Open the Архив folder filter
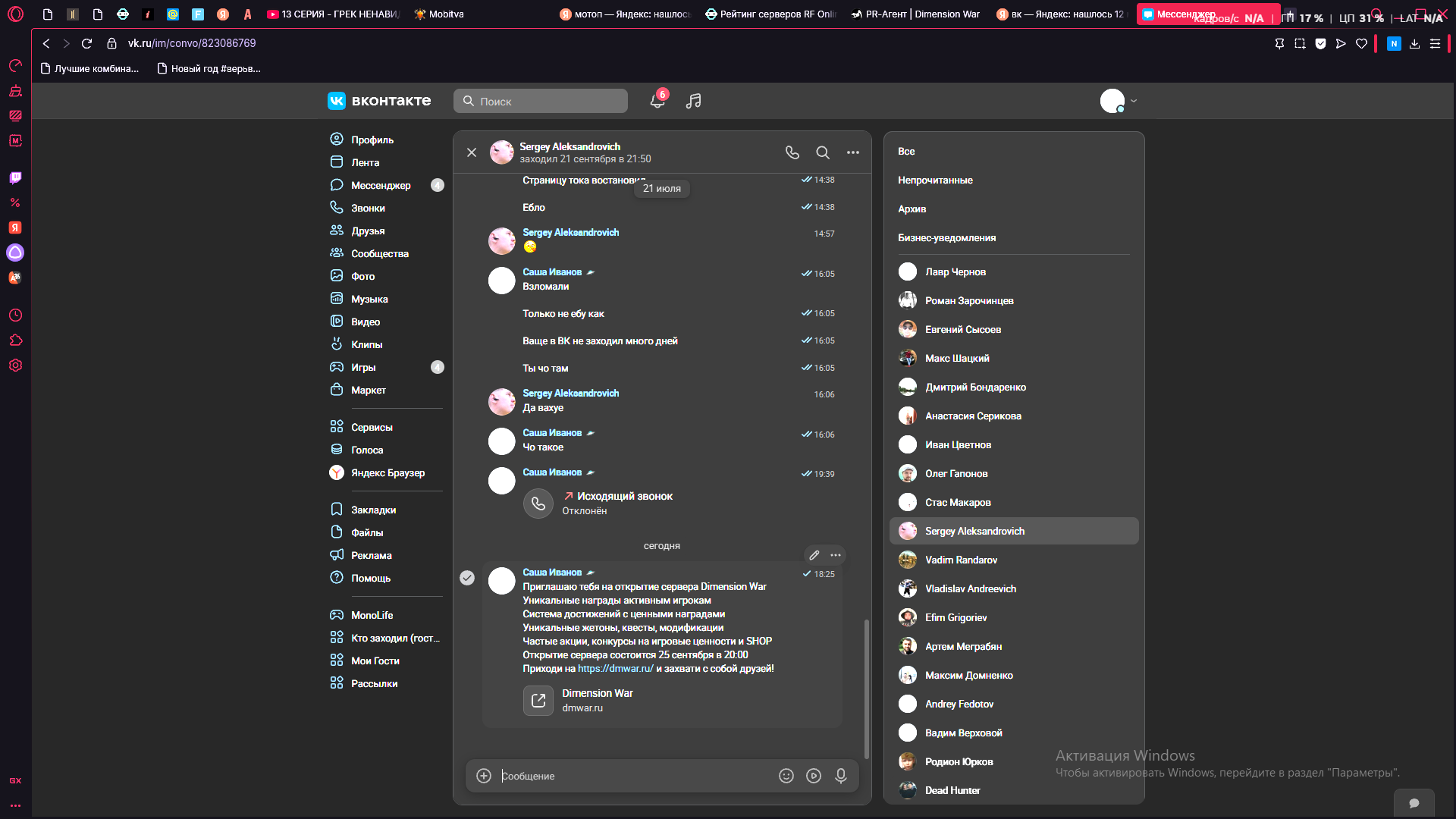The width and height of the screenshot is (1456, 819). [x=912, y=209]
